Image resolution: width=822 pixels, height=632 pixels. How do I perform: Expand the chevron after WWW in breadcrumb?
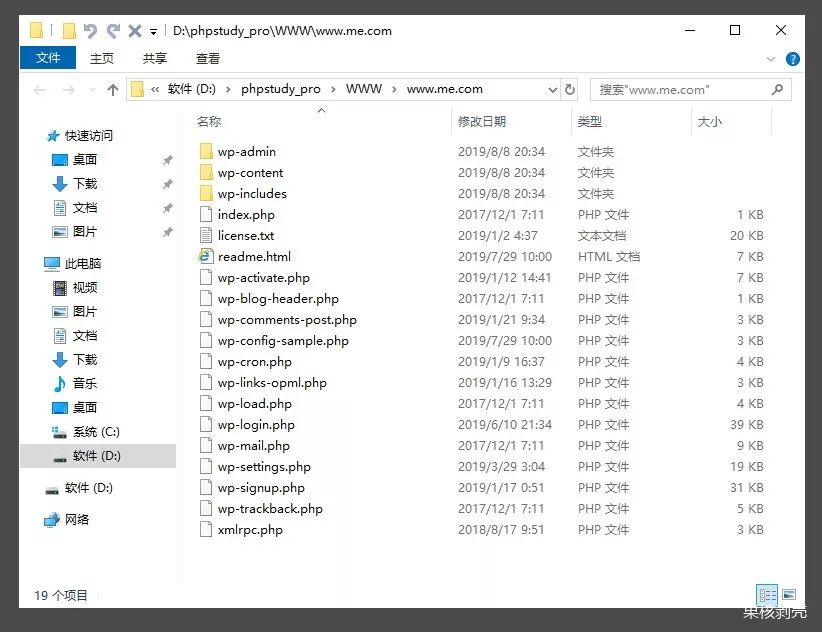coord(394,90)
